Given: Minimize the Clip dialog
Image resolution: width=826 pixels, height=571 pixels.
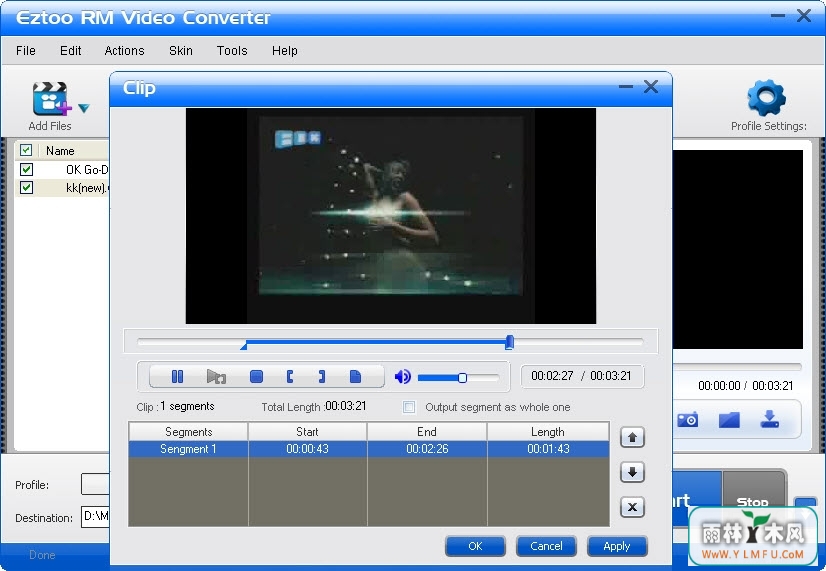Looking at the screenshot, I should click(x=625, y=86).
